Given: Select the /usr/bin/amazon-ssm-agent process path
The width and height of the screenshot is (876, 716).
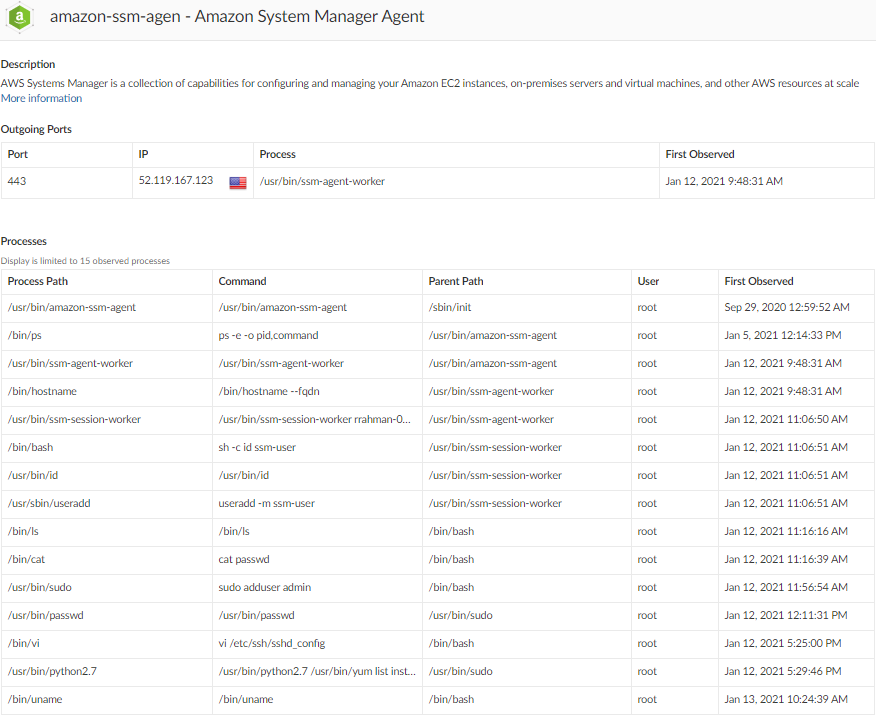Looking at the screenshot, I should click(x=71, y=307).
